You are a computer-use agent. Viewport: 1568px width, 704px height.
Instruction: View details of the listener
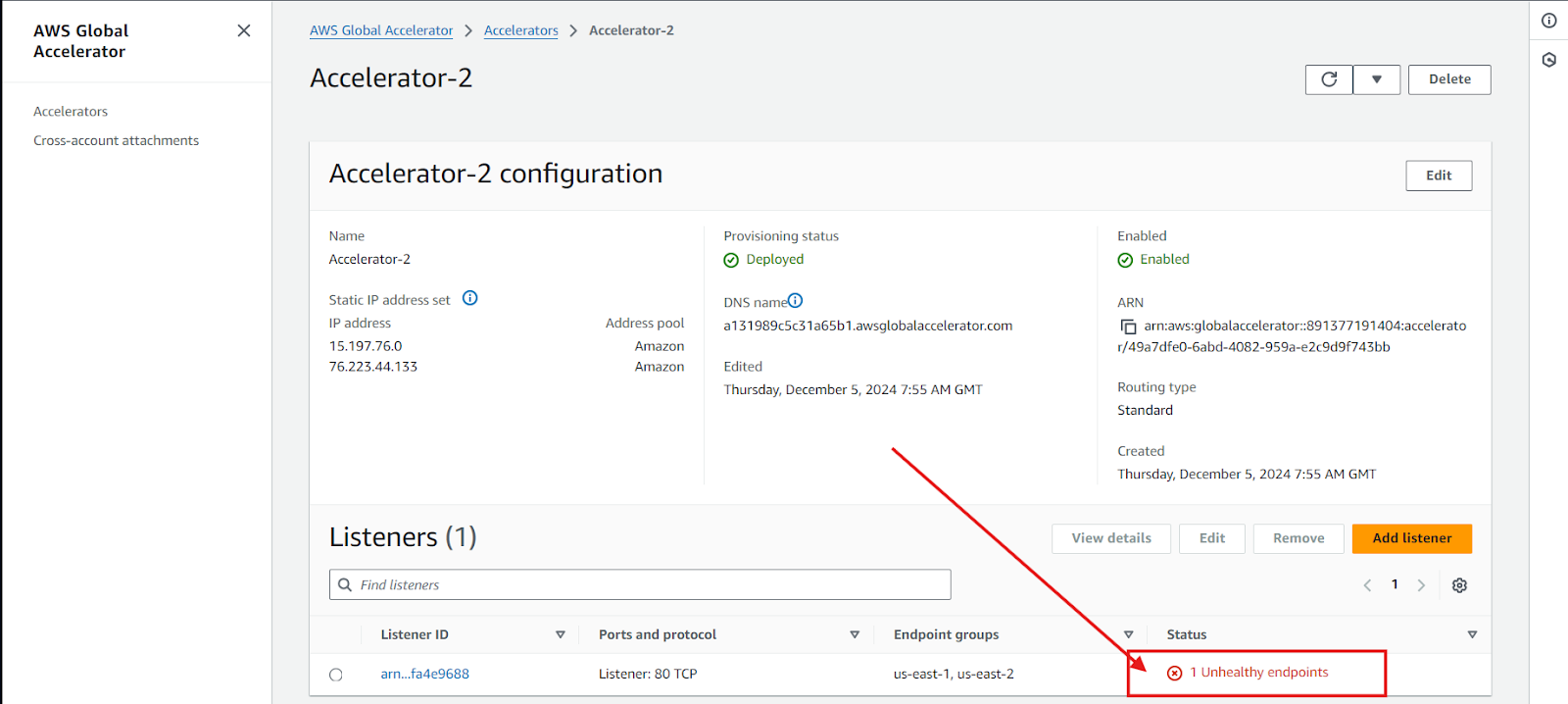point(1111,538)
